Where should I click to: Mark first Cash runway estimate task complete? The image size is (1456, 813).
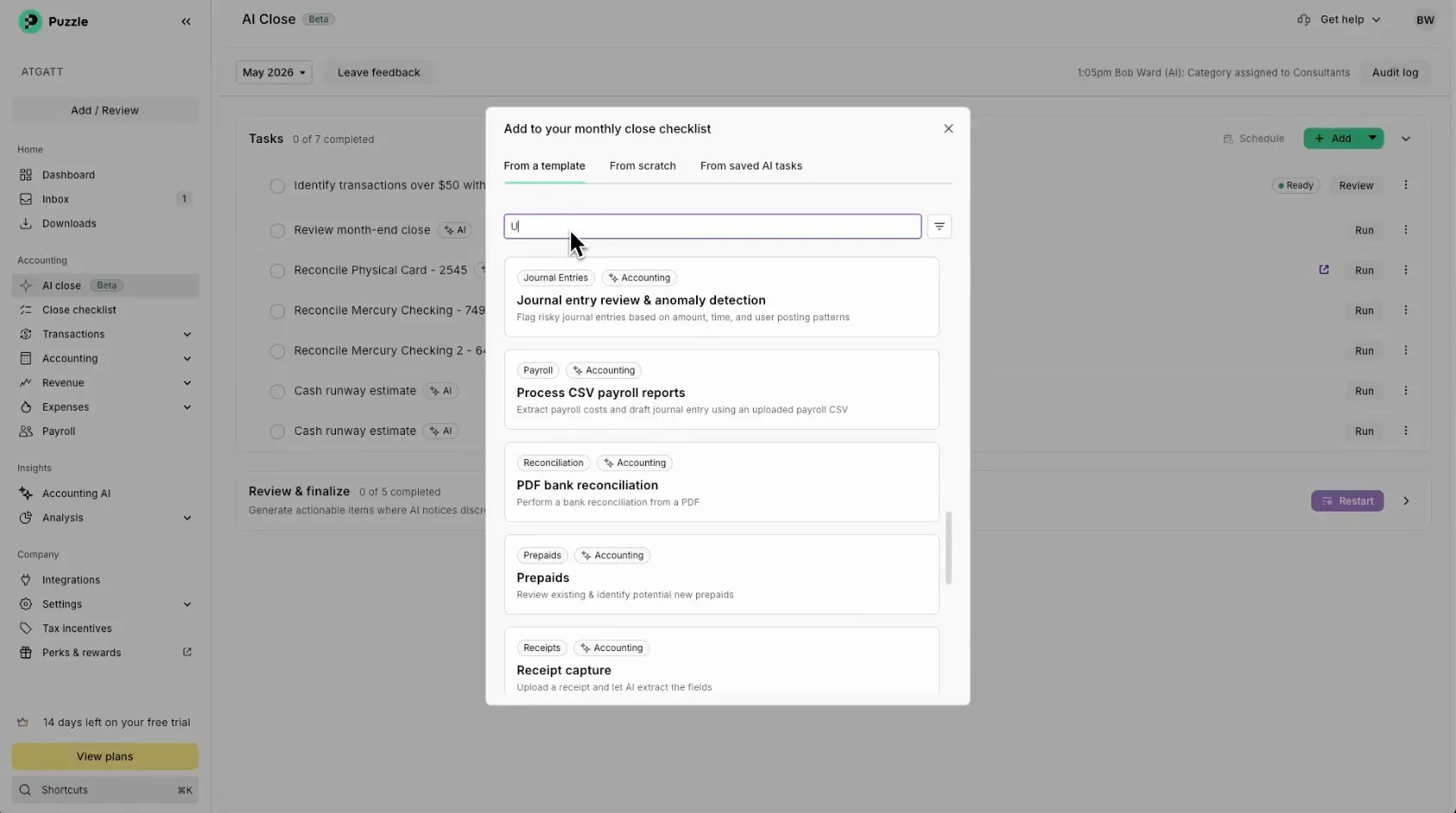click(x=277, y=392)
